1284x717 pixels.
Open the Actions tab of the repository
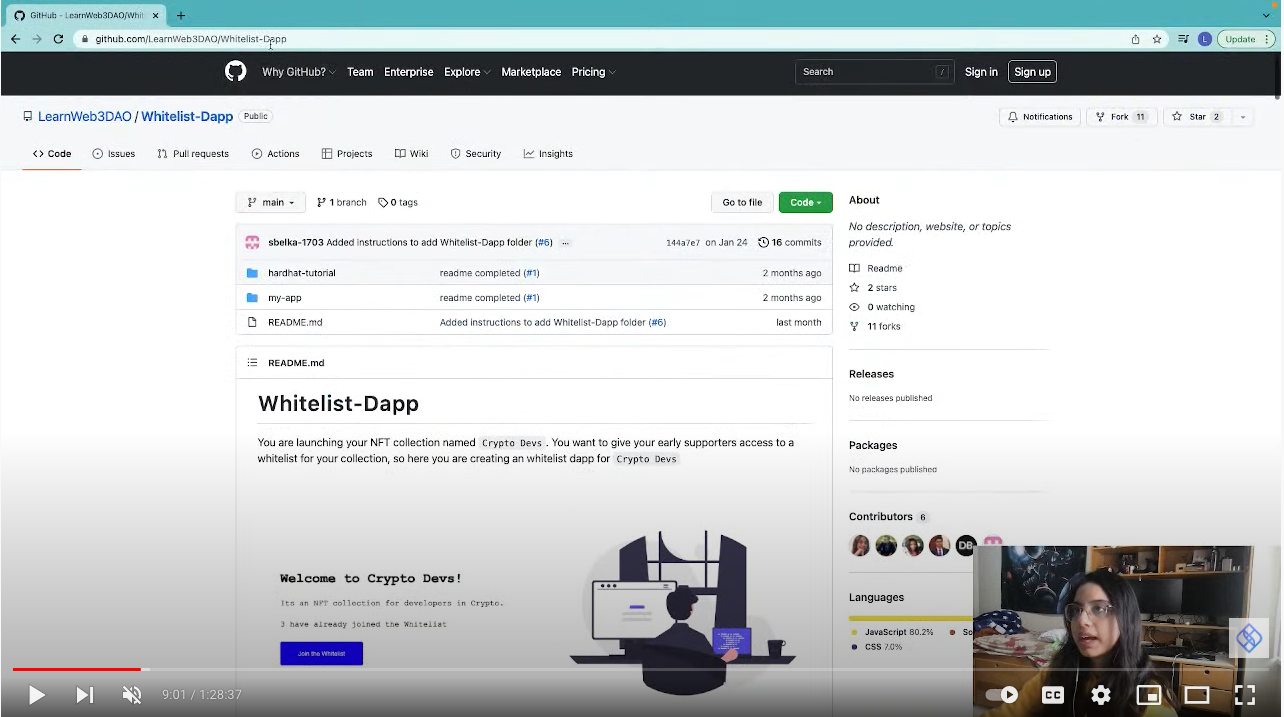tap(275, 153)
